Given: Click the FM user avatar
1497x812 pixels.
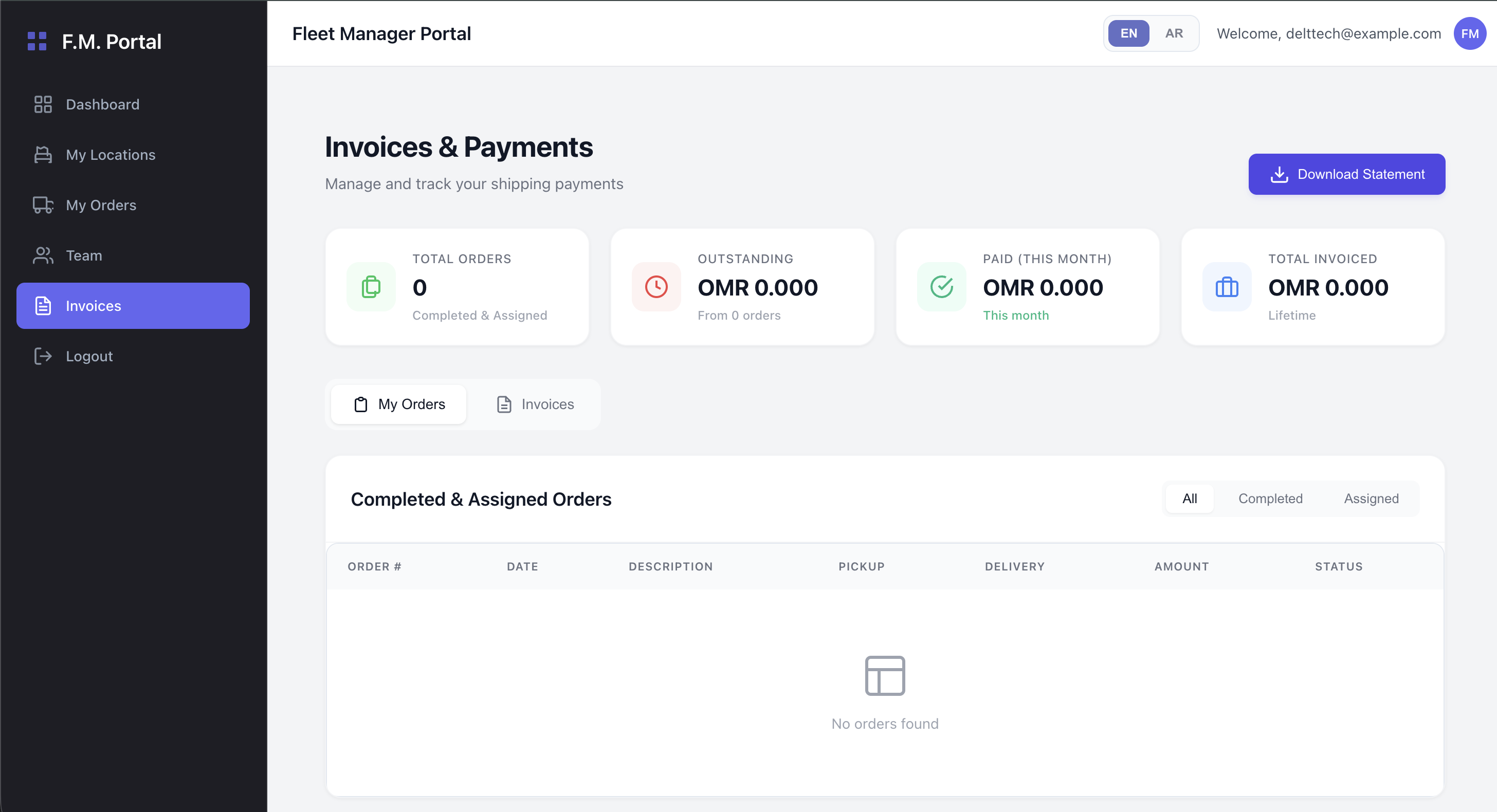Looking at the screenshot, I should coord(1470,34).
